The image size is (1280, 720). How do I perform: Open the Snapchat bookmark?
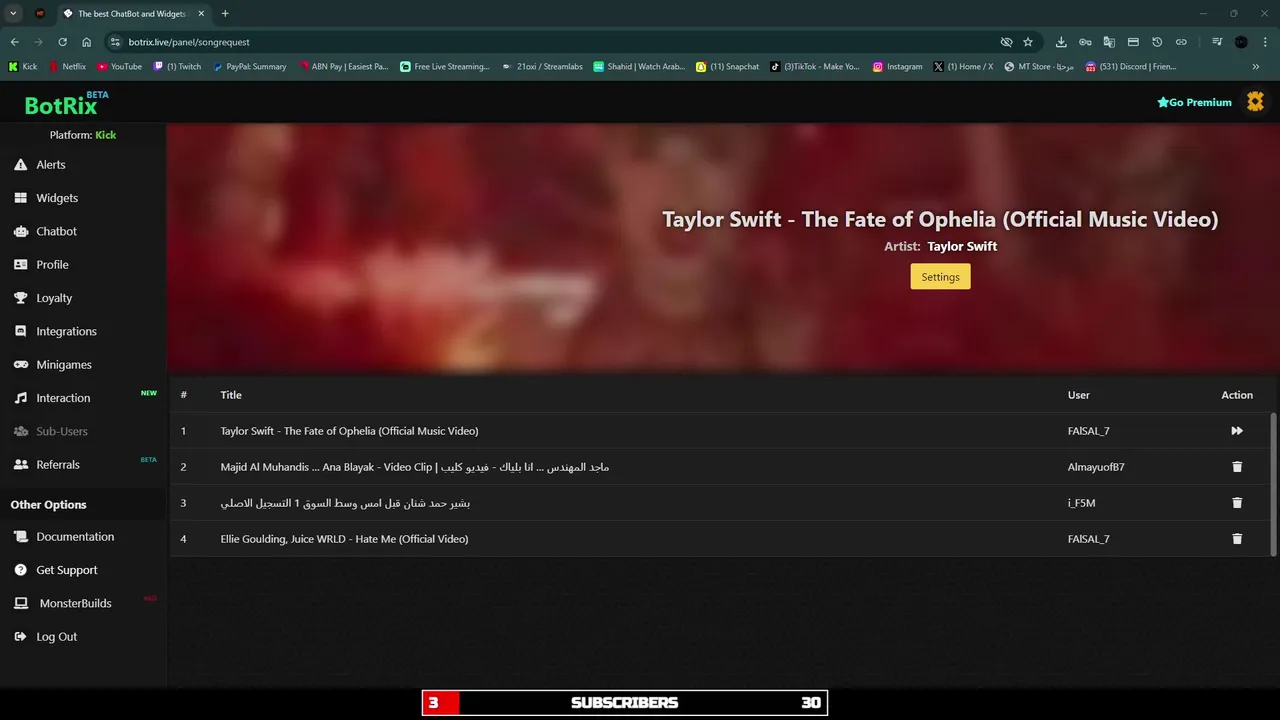click(x=728, y=67)
